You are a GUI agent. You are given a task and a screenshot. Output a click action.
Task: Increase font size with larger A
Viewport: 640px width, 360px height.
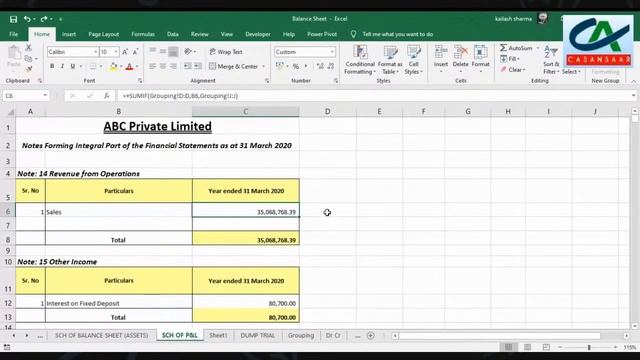[125, 52]
